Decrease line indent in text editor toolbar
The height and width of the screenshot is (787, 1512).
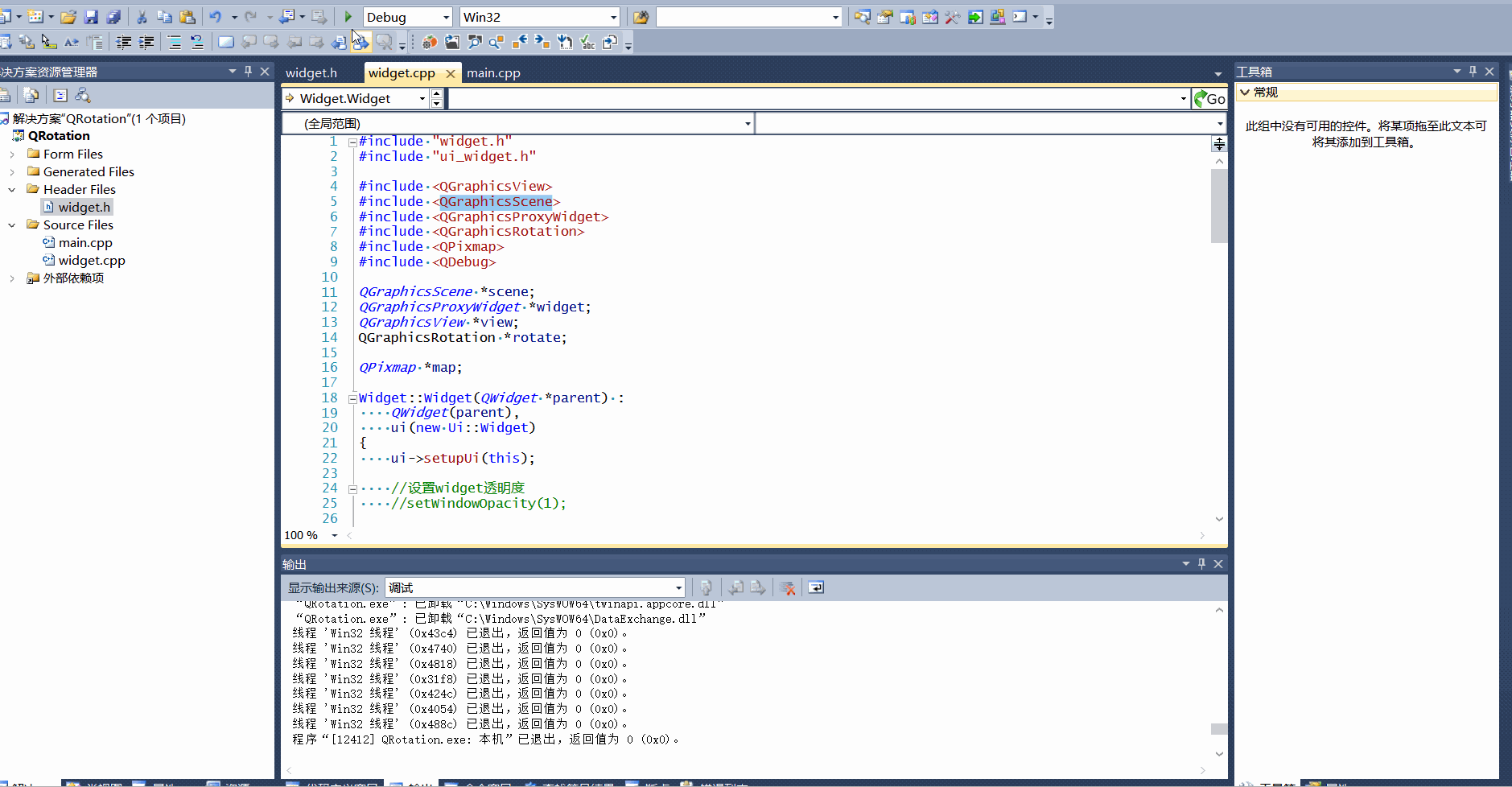point(124,42)
